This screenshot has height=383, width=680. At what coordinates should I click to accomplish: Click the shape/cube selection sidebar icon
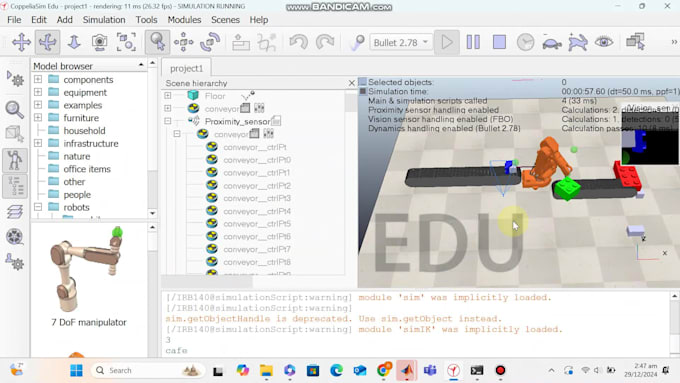(15, 134)
